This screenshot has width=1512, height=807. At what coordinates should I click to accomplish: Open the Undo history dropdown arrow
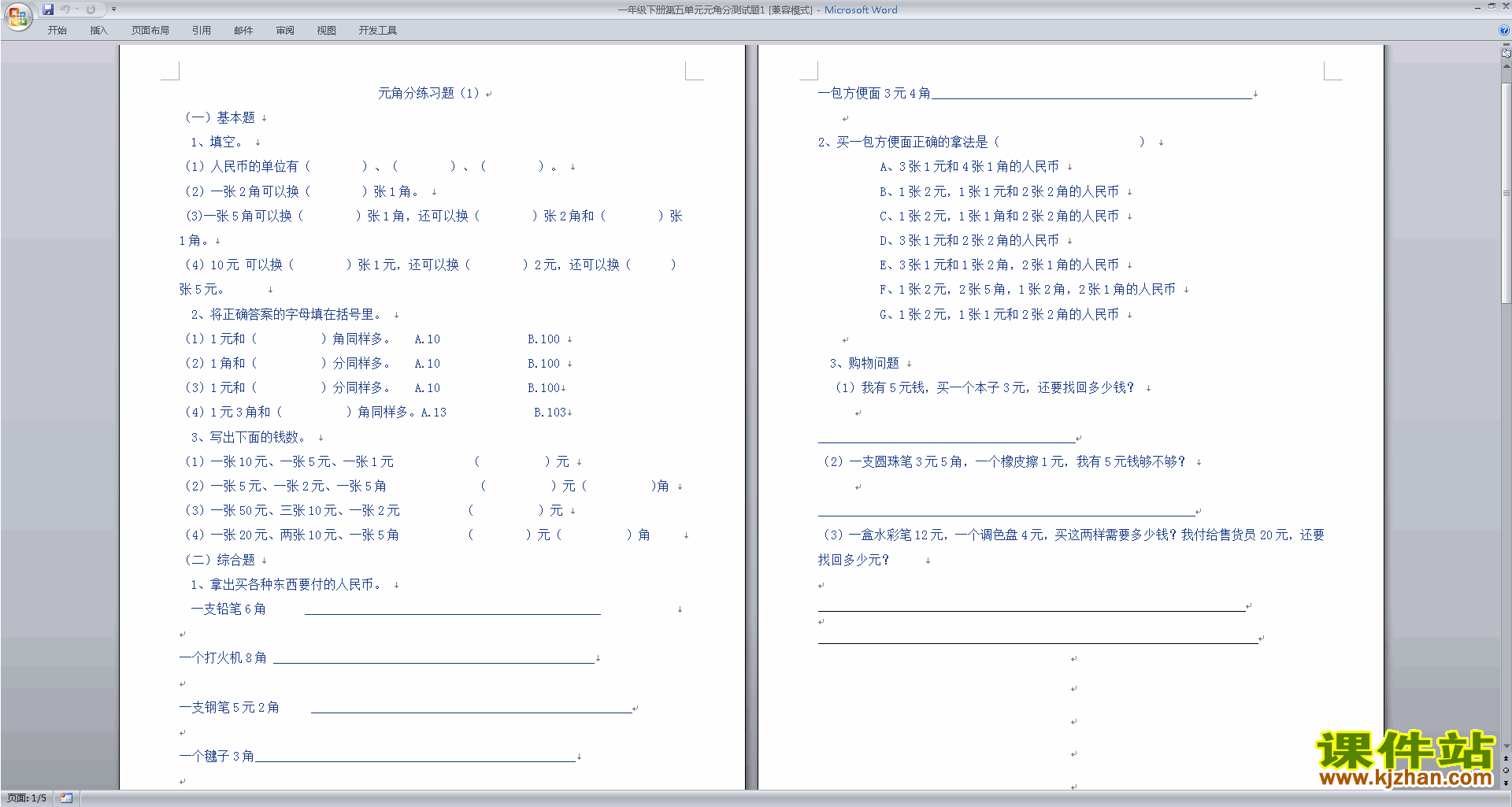(x=76, y=9)
